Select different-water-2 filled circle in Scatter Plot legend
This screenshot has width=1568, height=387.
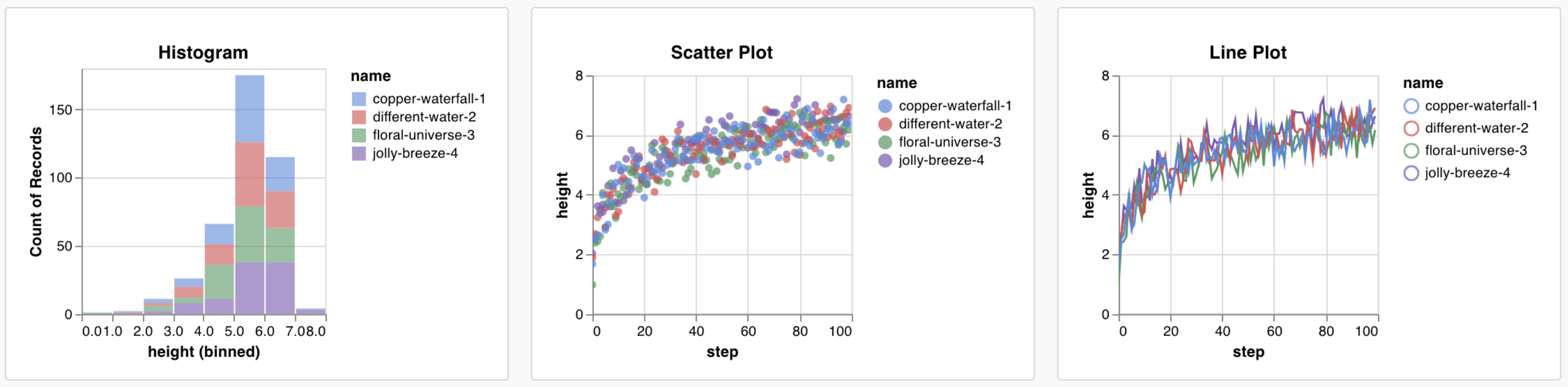pyautogui.click(x=885, y=124)
